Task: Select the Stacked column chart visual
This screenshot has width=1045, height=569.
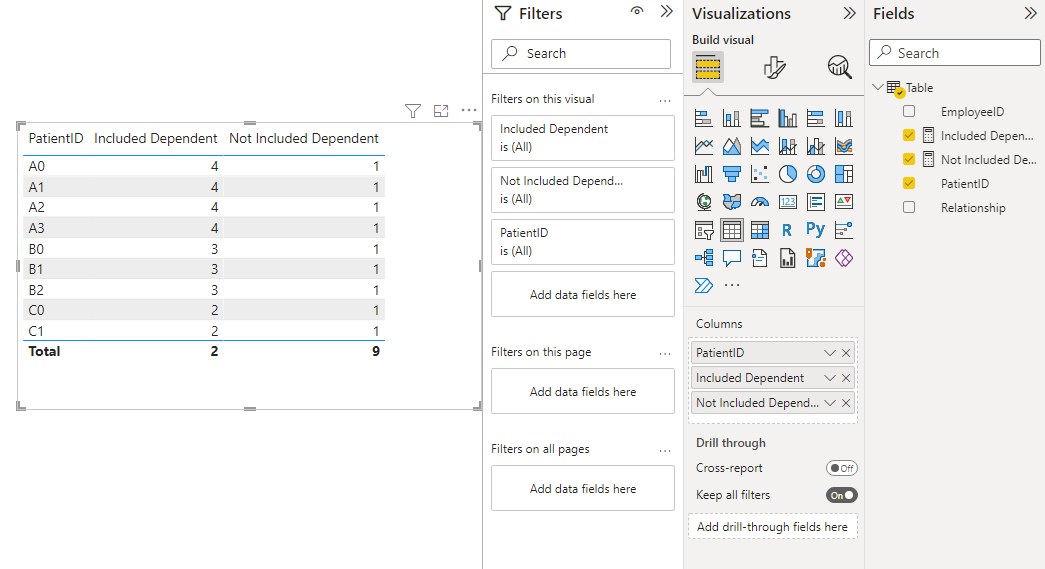Action: coord(732,119)
